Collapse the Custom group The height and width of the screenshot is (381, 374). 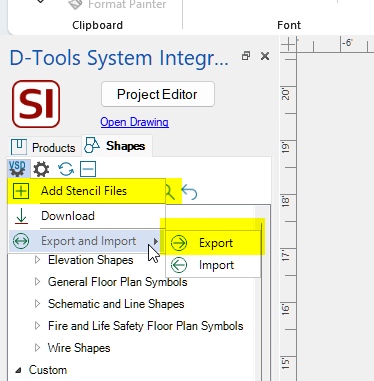19,370
